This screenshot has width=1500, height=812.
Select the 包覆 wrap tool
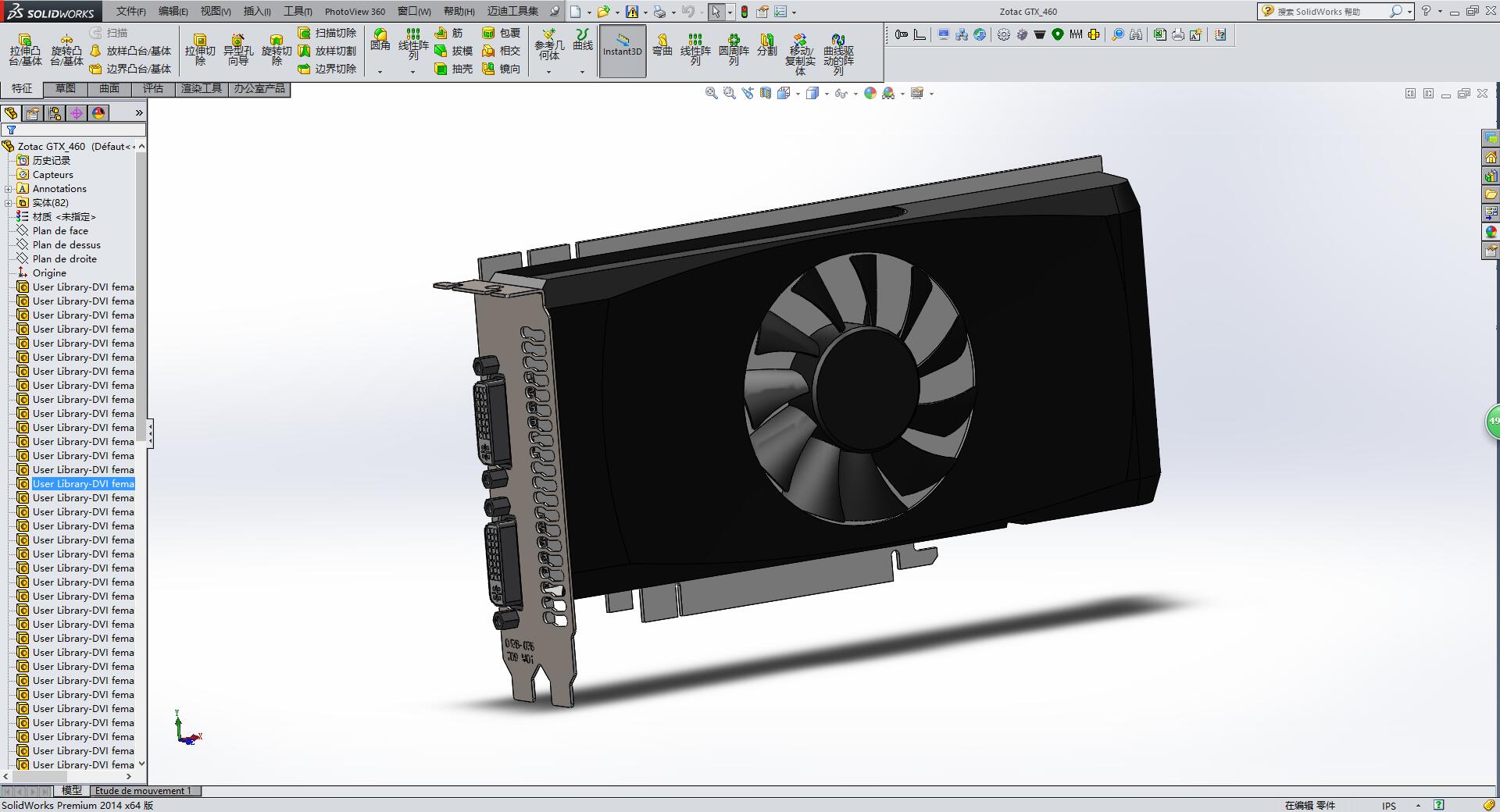click(502, 33)
